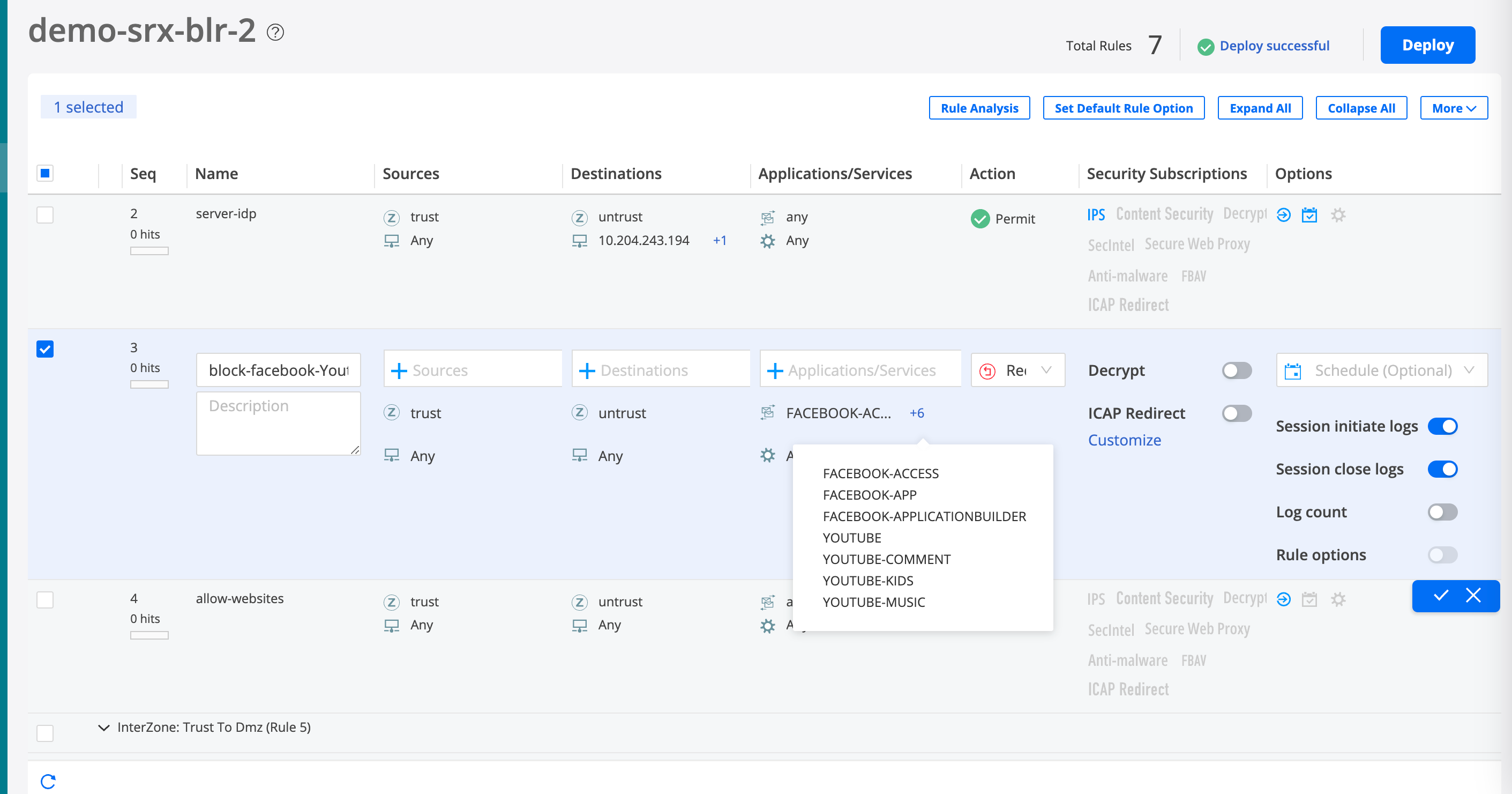Viewport: 1512px width, 794px height.
Task: Click the Customize link
Action: coord(1124,441)
